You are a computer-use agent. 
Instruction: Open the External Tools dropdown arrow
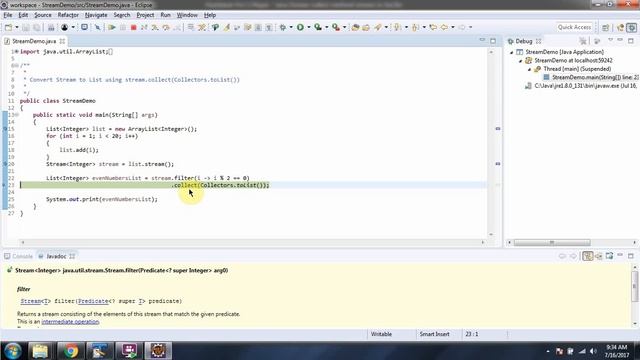(344, 27)
